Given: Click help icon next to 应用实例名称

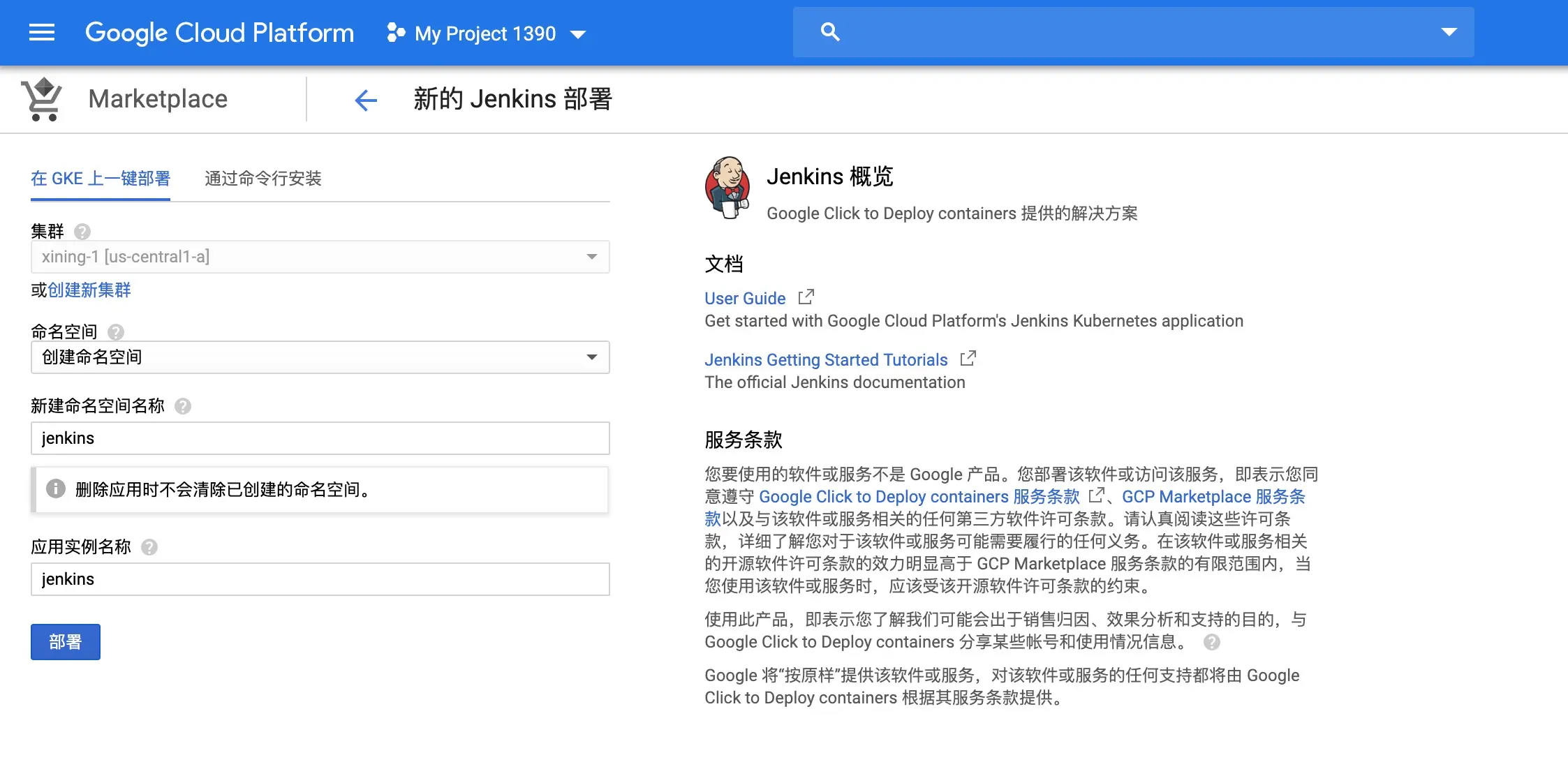Looking at the screenshot, I should (x=149, y=547).
